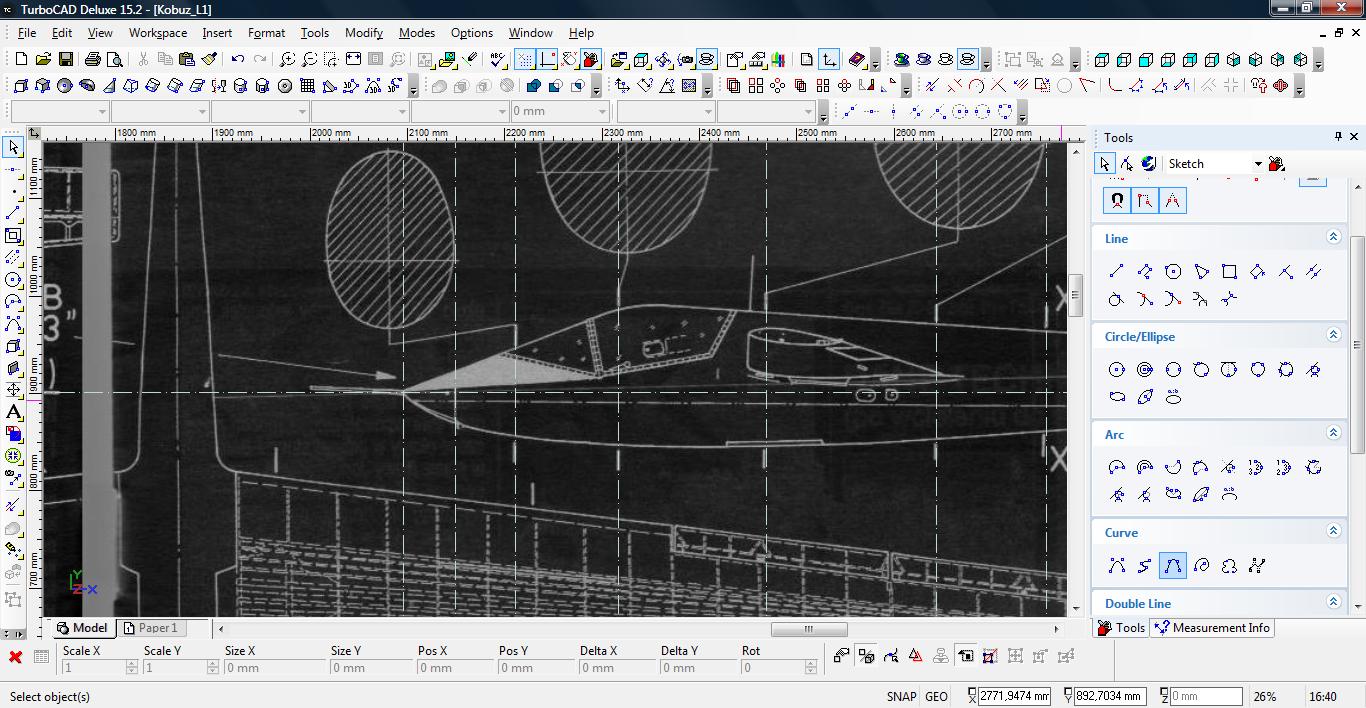This screenshot has height=708, width=1366.
Task: Click the Select Edit arrow in Tools palette
Action: point(1104,163)
